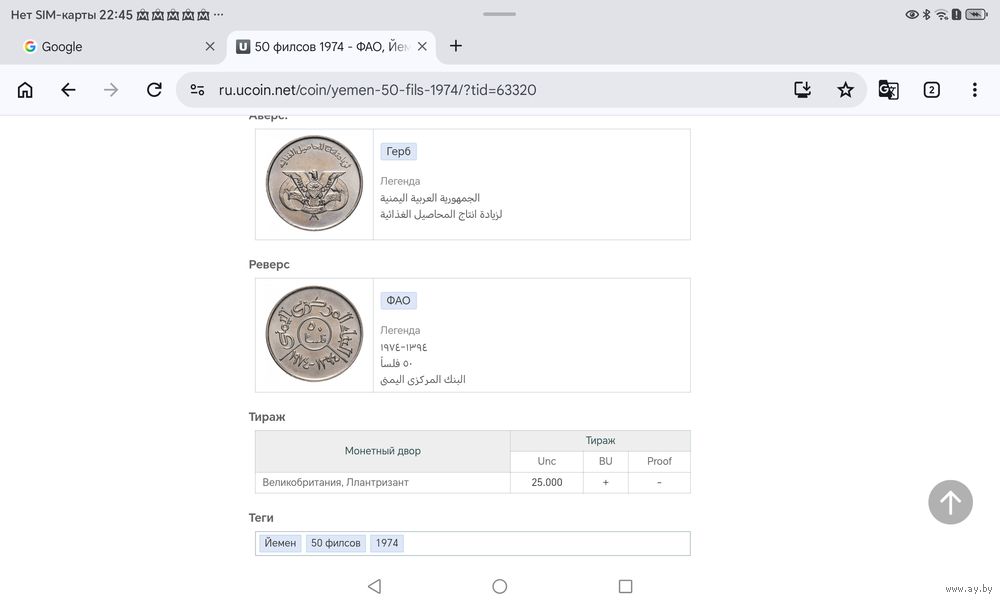Enlarge the obverse coin image
Screen dimensions: 1000x600
coord(314,184)
